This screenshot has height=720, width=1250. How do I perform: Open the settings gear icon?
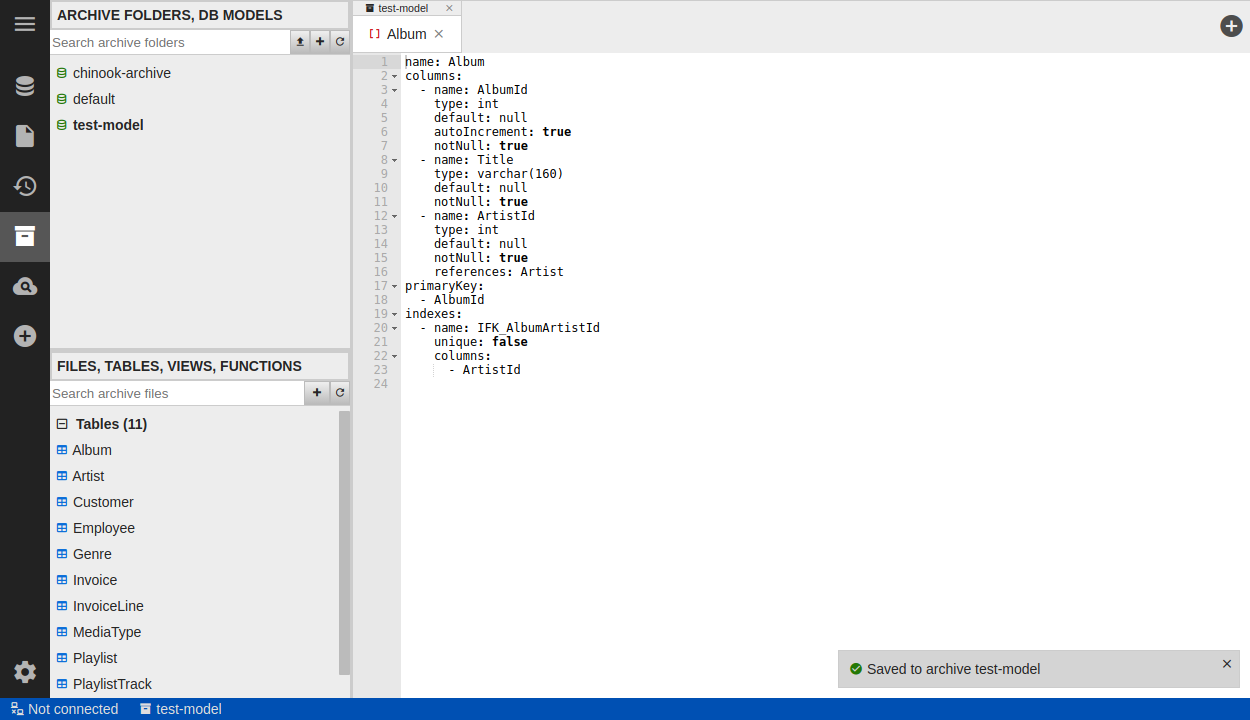(x=25, y=672)
